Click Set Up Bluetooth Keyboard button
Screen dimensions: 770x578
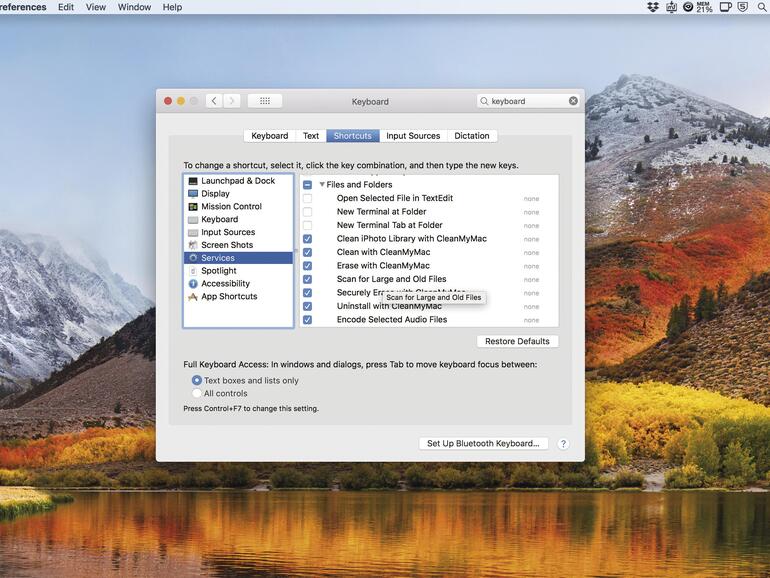483,443
